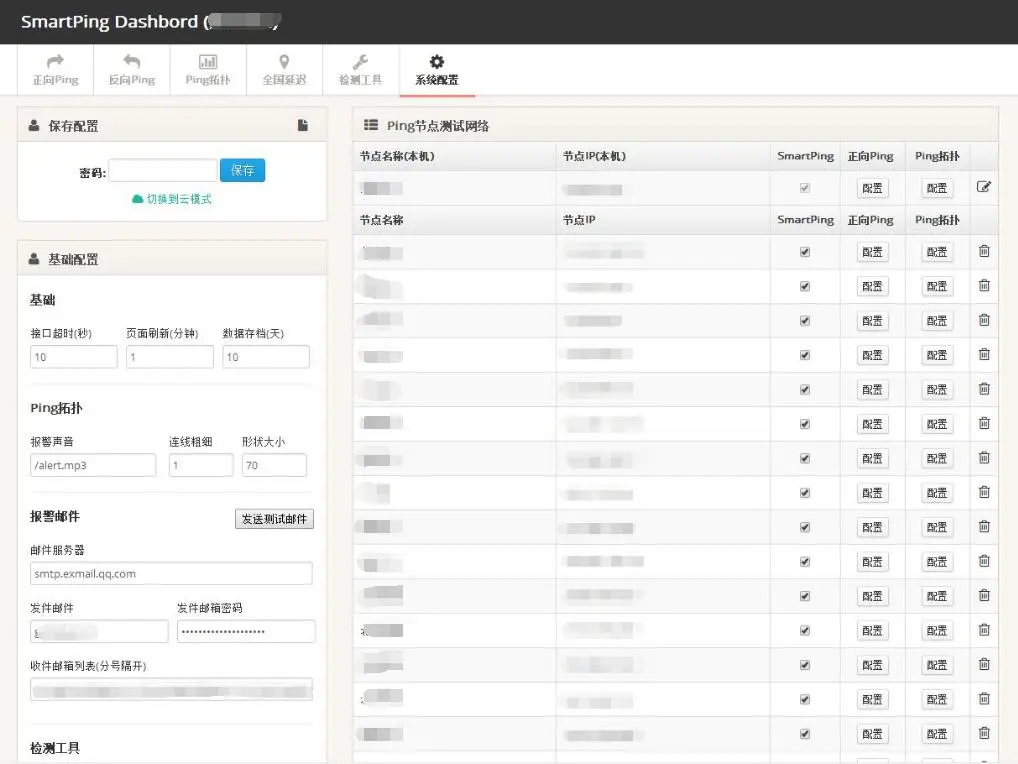Open local node's 正向Ping 配置 button
Viewport: 1018px width, 764px height.
(x=872, y=188)
